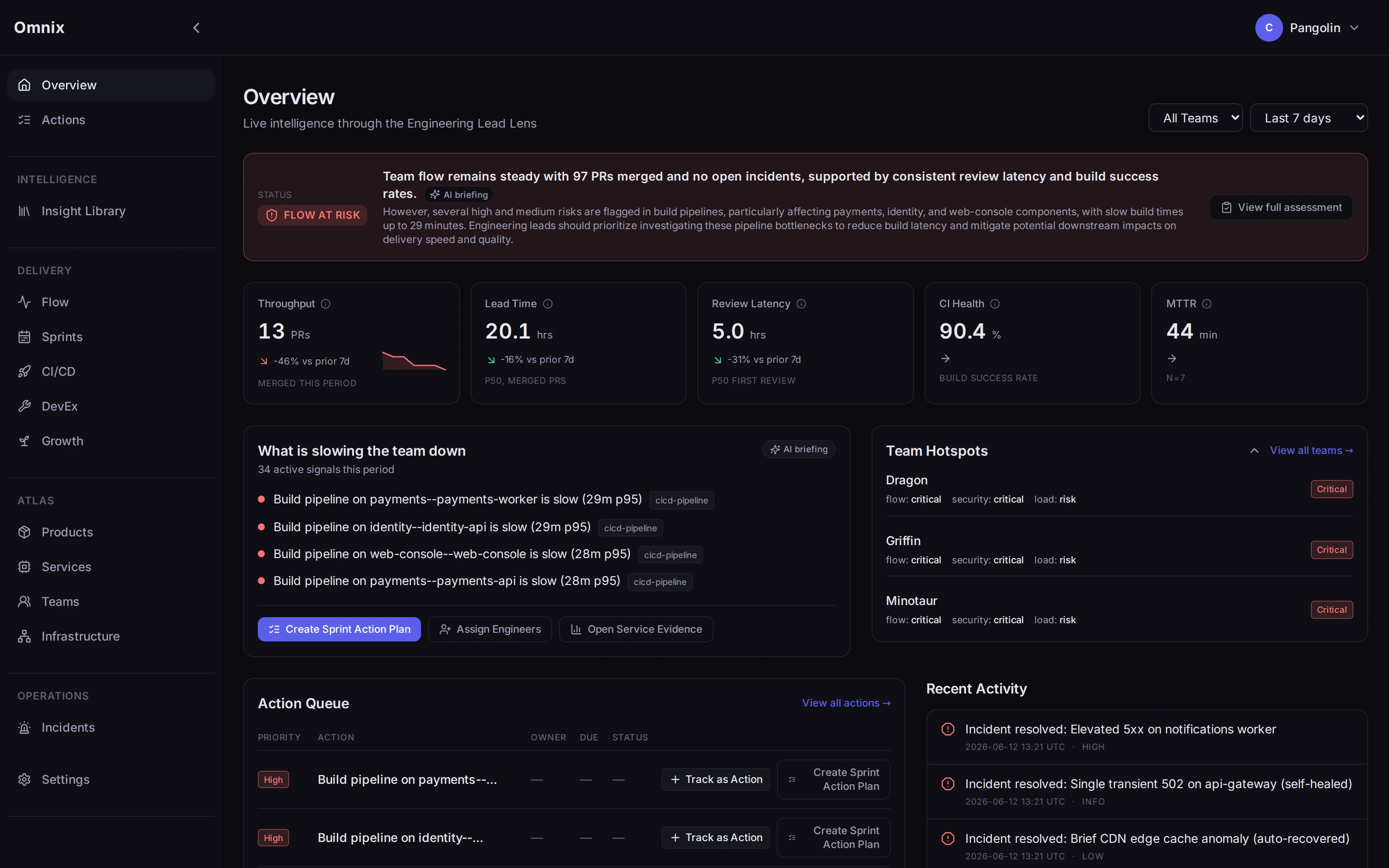
Task: Click the Lead Time info icon
Action: (547, 304)
